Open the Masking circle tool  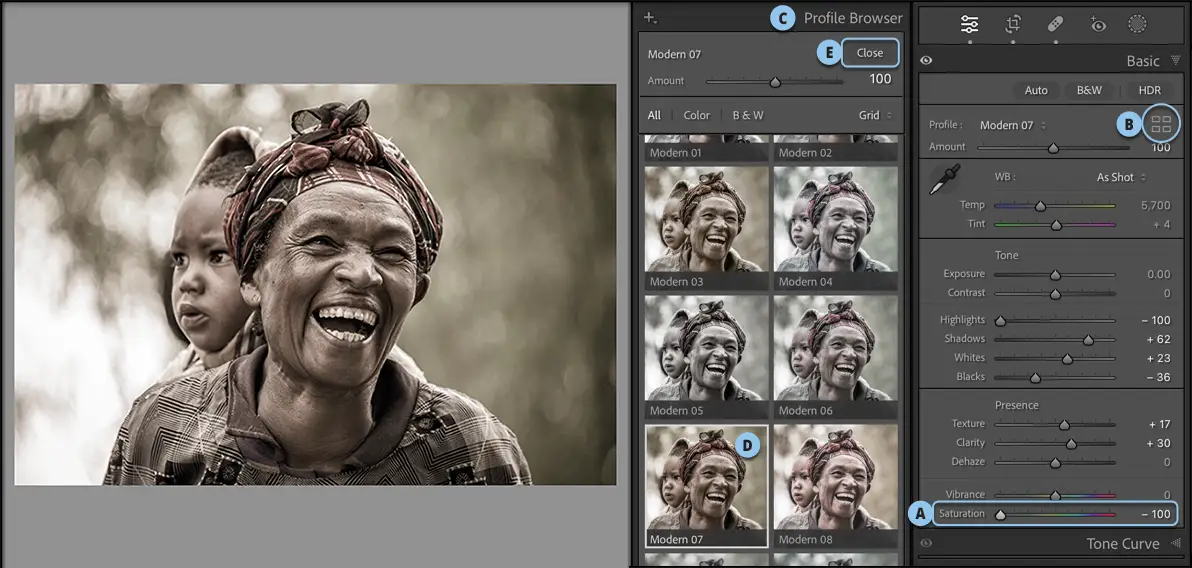pos(1137,25)
